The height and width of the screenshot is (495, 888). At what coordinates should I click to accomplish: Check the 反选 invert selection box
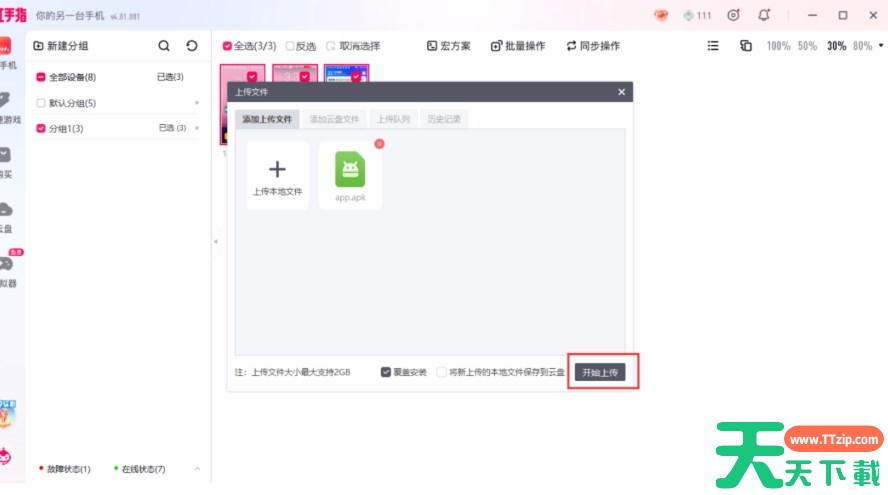290,46
